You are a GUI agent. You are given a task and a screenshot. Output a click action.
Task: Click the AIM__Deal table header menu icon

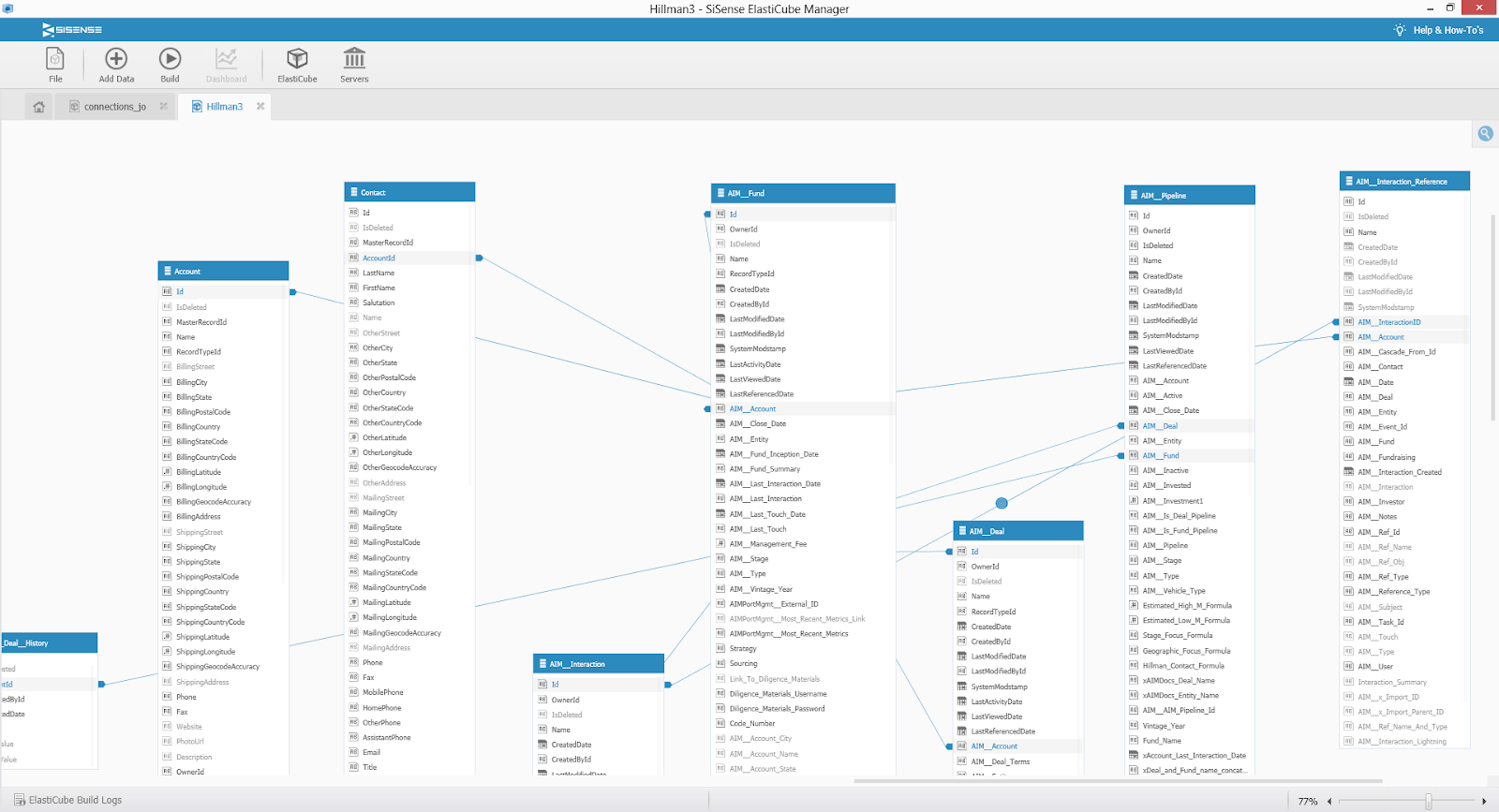pos(962,531)
